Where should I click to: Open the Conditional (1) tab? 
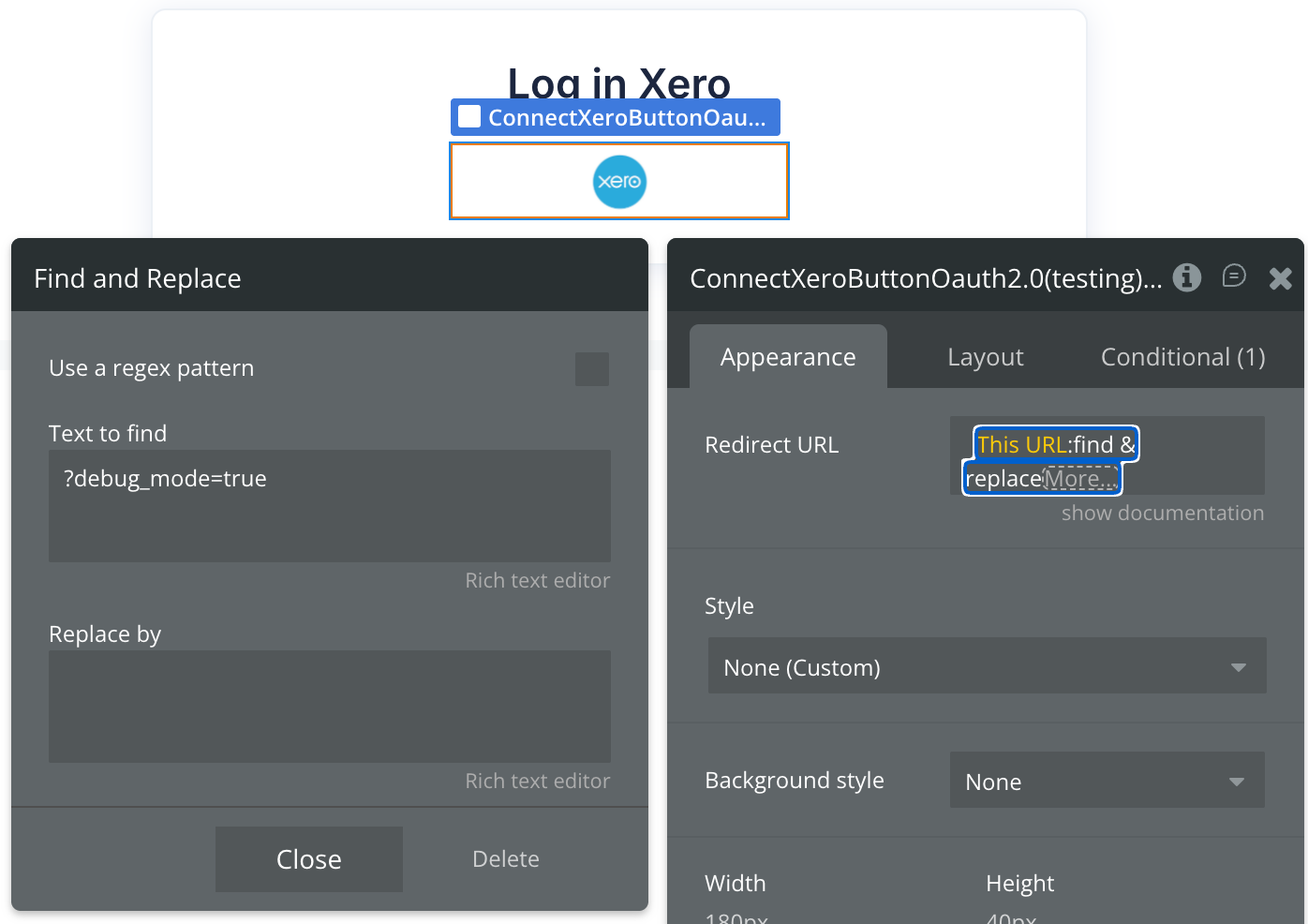click(x=1182, y=357)
